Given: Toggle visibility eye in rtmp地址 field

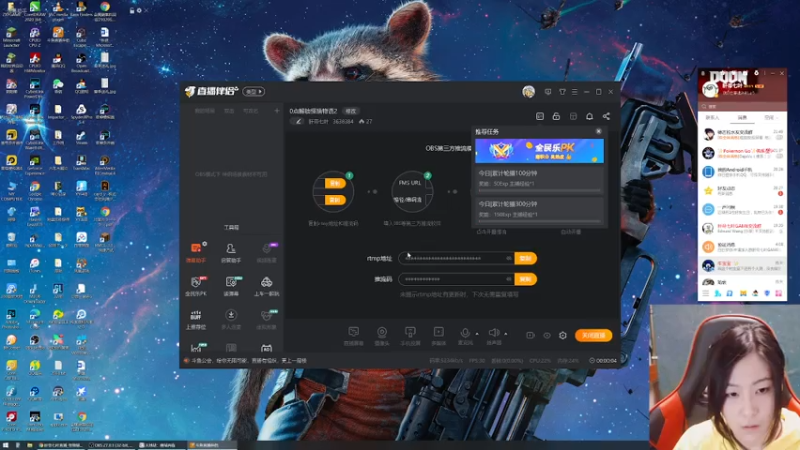Looking at the screenshot, I should click(509, 258).
